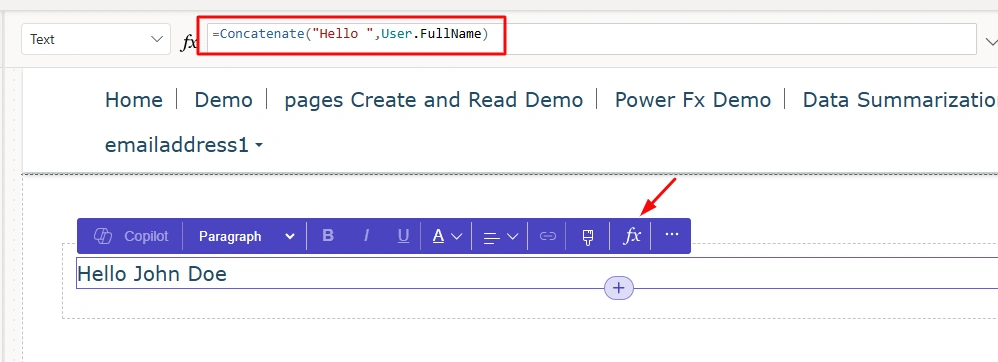Select the Hello John Doe text
Screen dimensions: 998x362
click(x=152, y=274)
